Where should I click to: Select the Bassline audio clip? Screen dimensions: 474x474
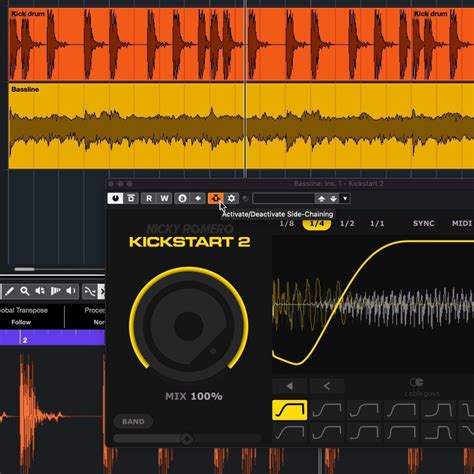click(x=240, y=126)
